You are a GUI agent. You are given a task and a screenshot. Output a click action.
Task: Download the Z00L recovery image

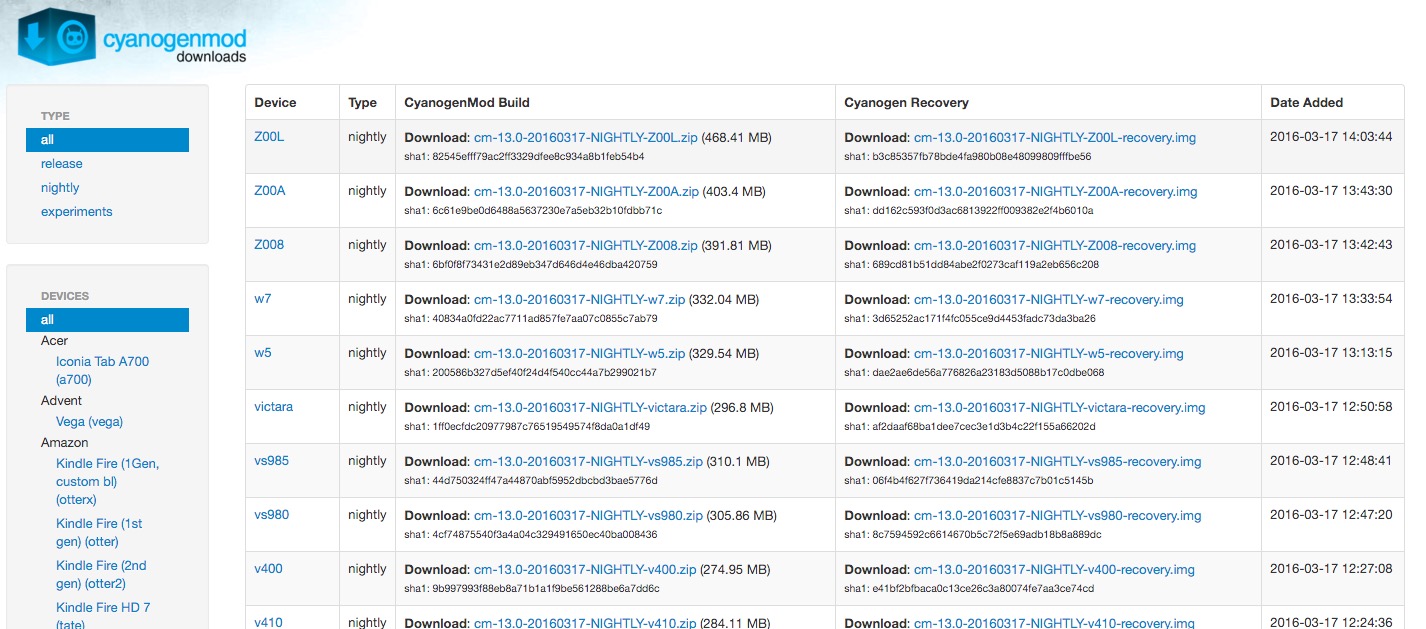click(1054, 137)
